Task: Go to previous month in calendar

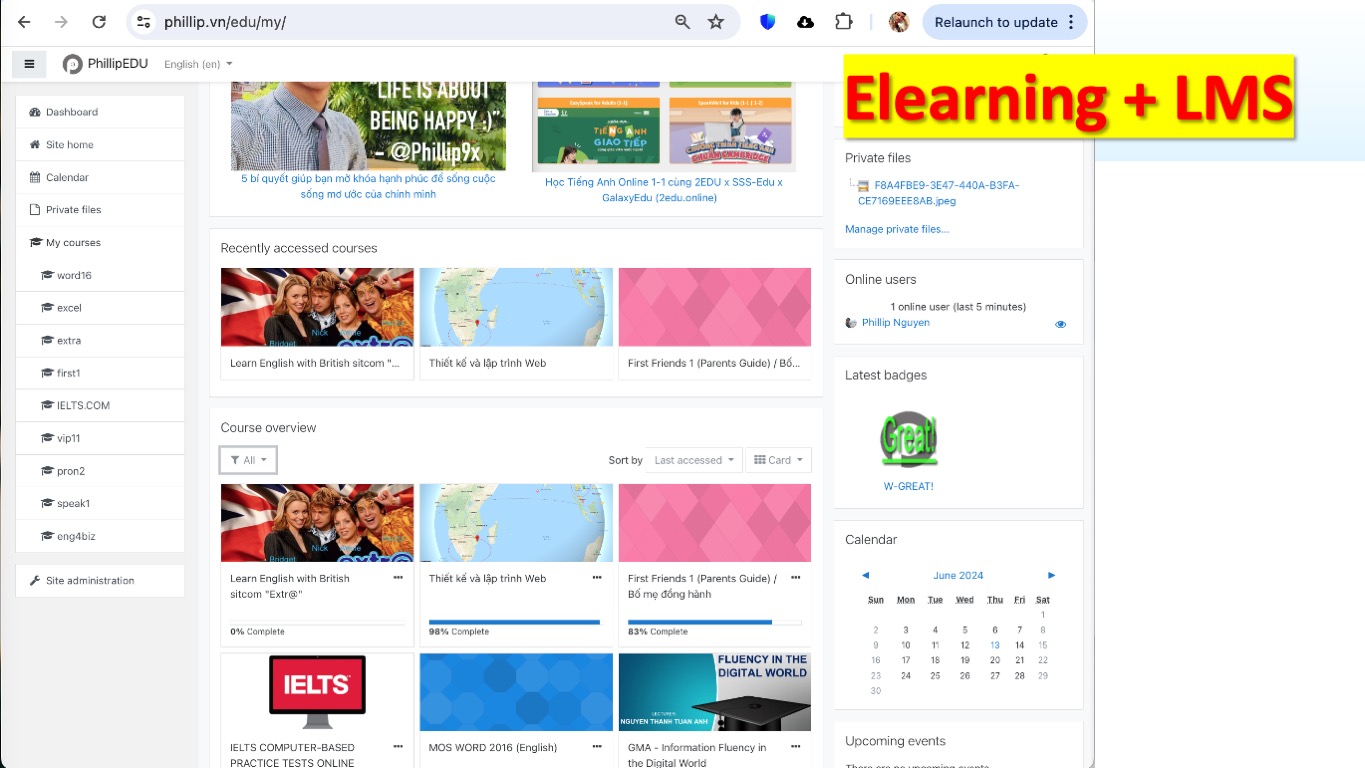Action: point(865,575)
